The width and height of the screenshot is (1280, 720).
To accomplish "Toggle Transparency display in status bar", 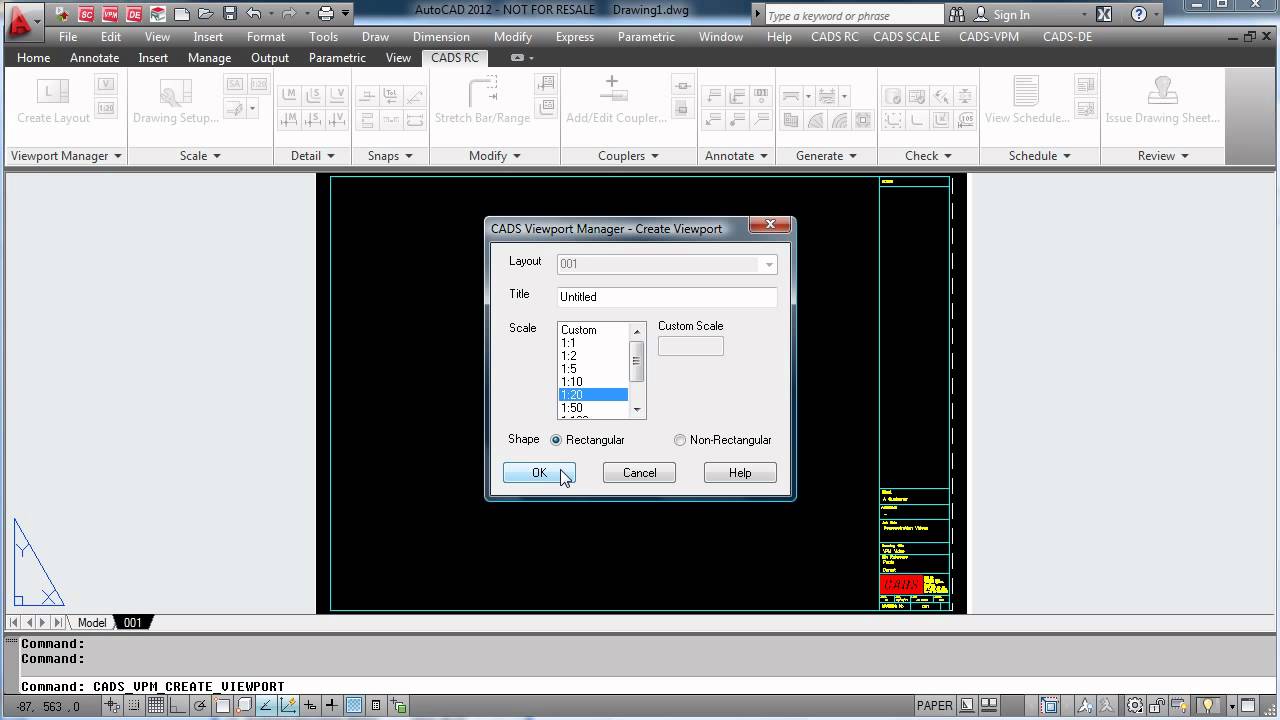I will point(354,706).
